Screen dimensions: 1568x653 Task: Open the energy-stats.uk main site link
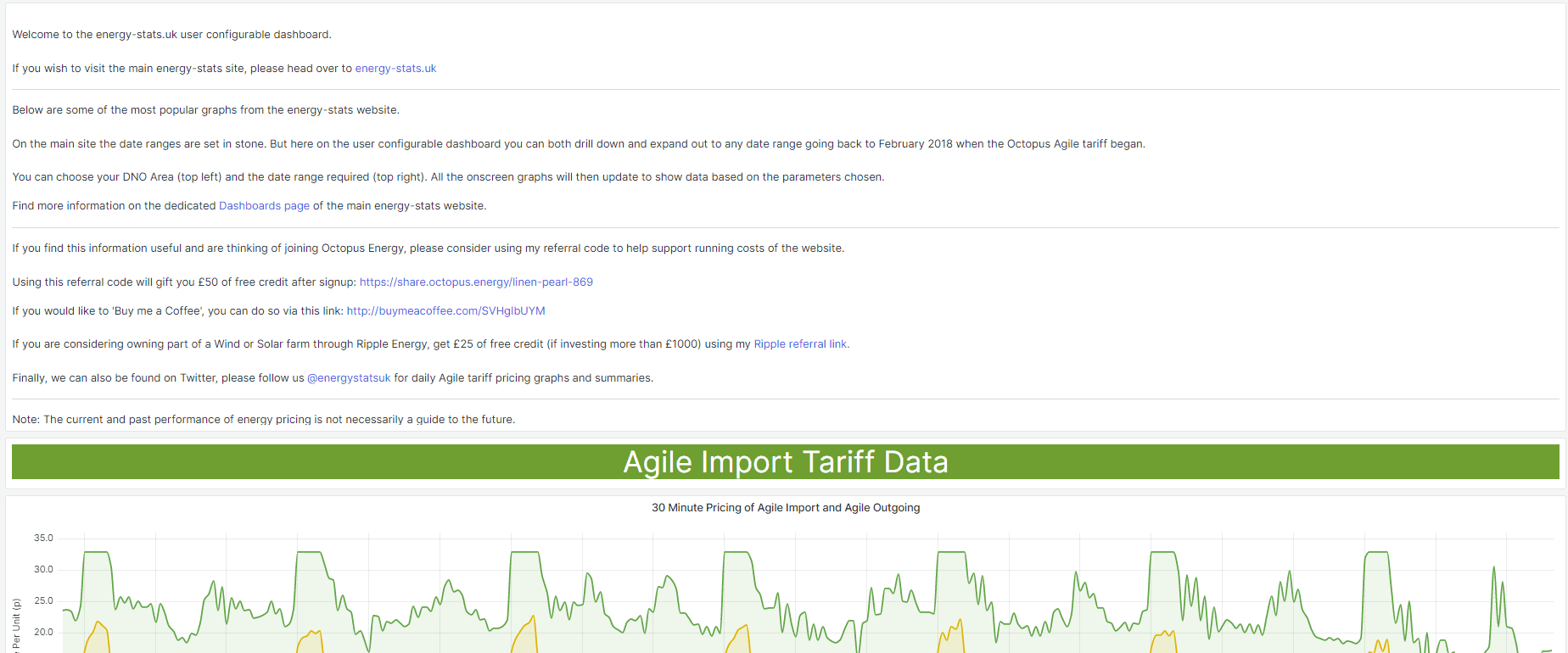pos(395,69)
